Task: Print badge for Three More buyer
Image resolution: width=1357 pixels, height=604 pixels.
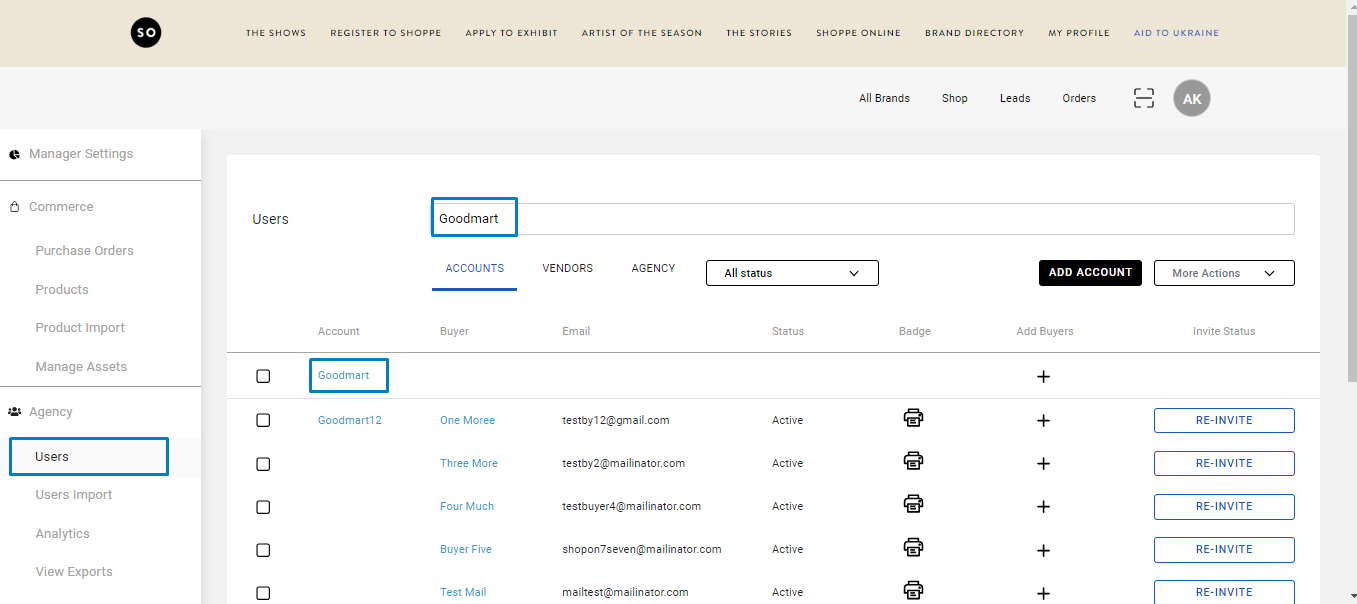Action: 913,461
